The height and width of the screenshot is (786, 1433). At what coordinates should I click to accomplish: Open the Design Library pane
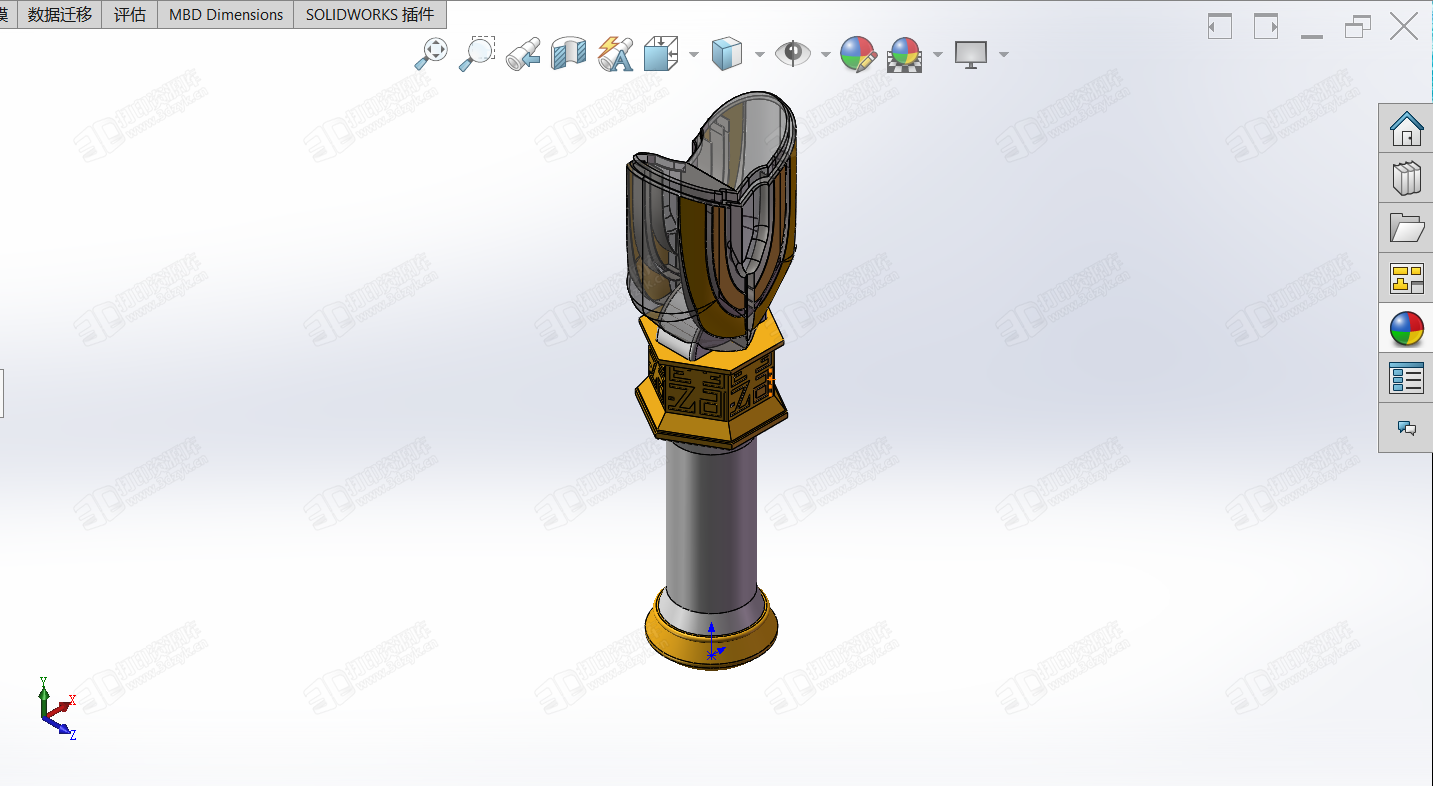coord(1406,178)
